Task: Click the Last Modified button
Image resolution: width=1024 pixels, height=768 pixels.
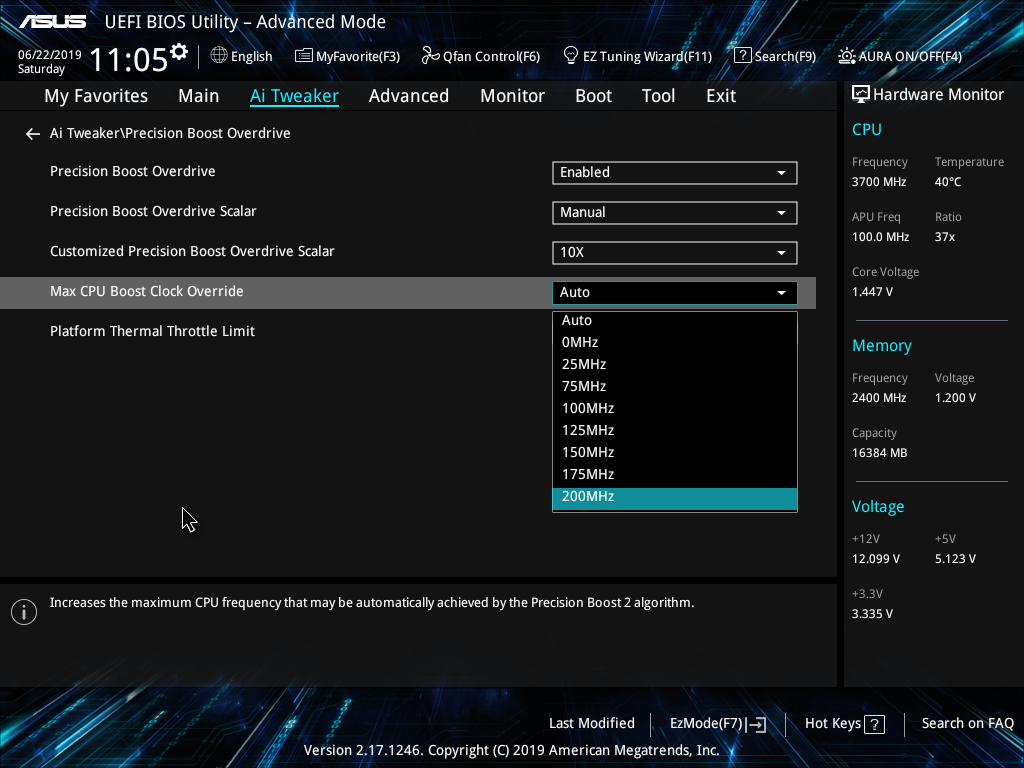Action: click(x=592, y=724)
